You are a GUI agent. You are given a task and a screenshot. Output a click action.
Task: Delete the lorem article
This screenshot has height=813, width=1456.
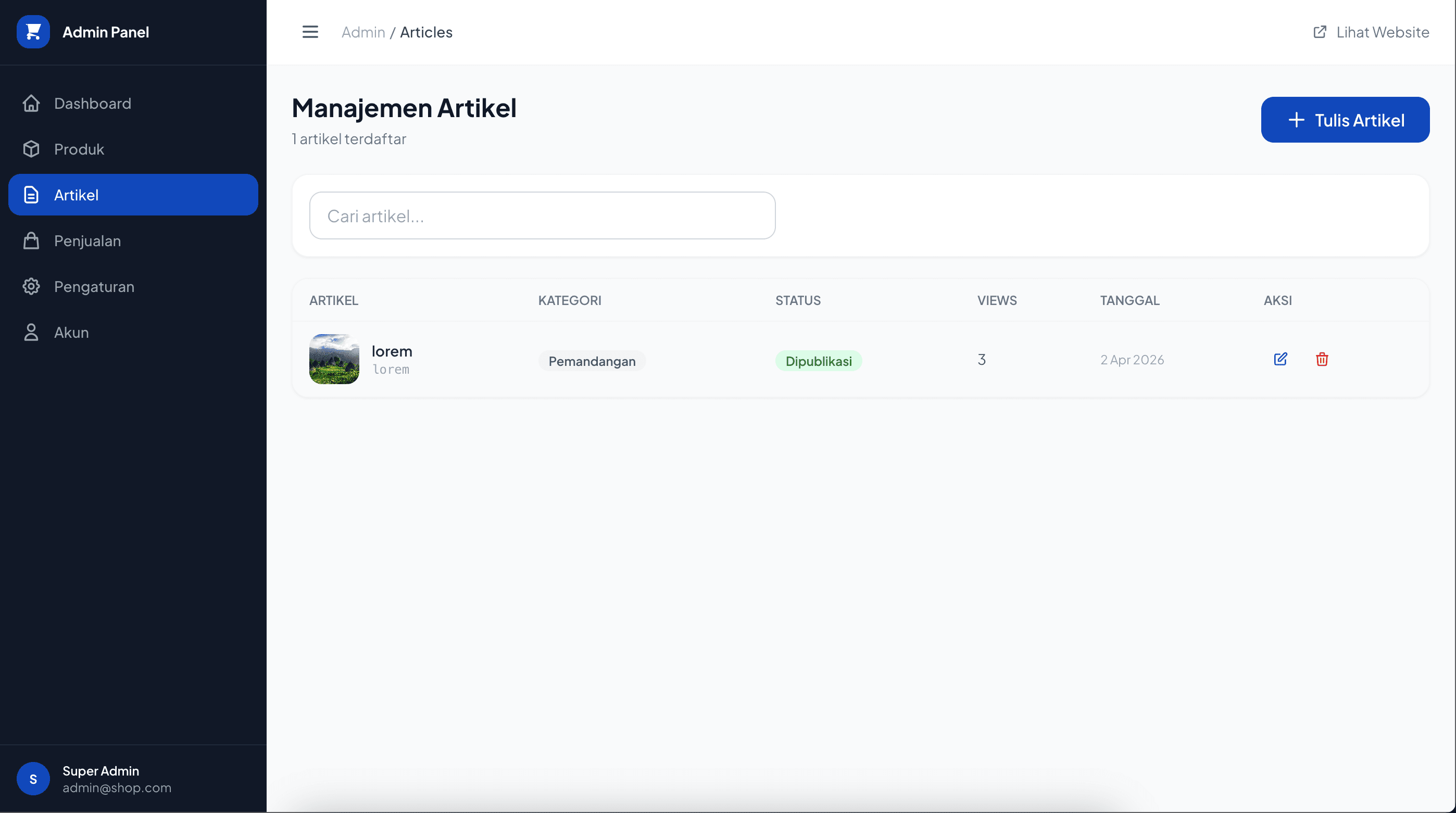point(1322,359)
